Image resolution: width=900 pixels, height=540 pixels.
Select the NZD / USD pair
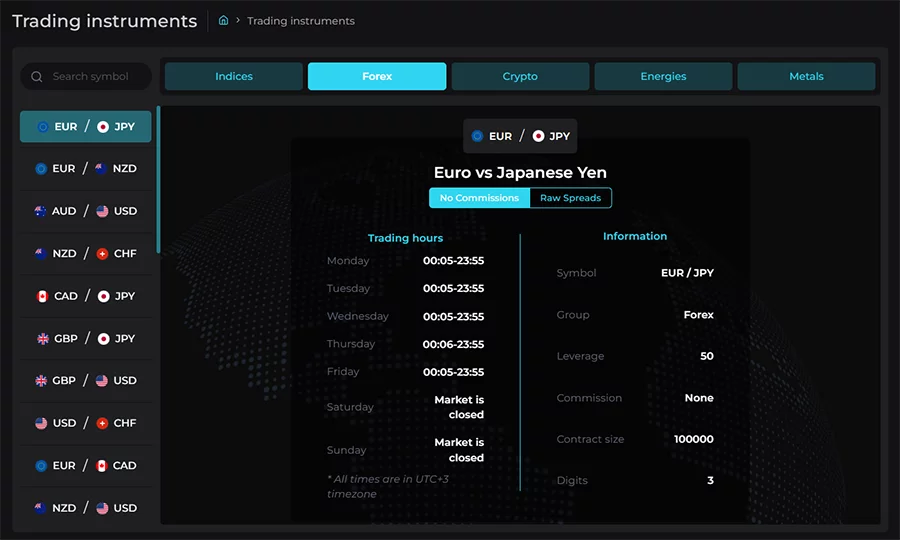[x=86, y=508]
